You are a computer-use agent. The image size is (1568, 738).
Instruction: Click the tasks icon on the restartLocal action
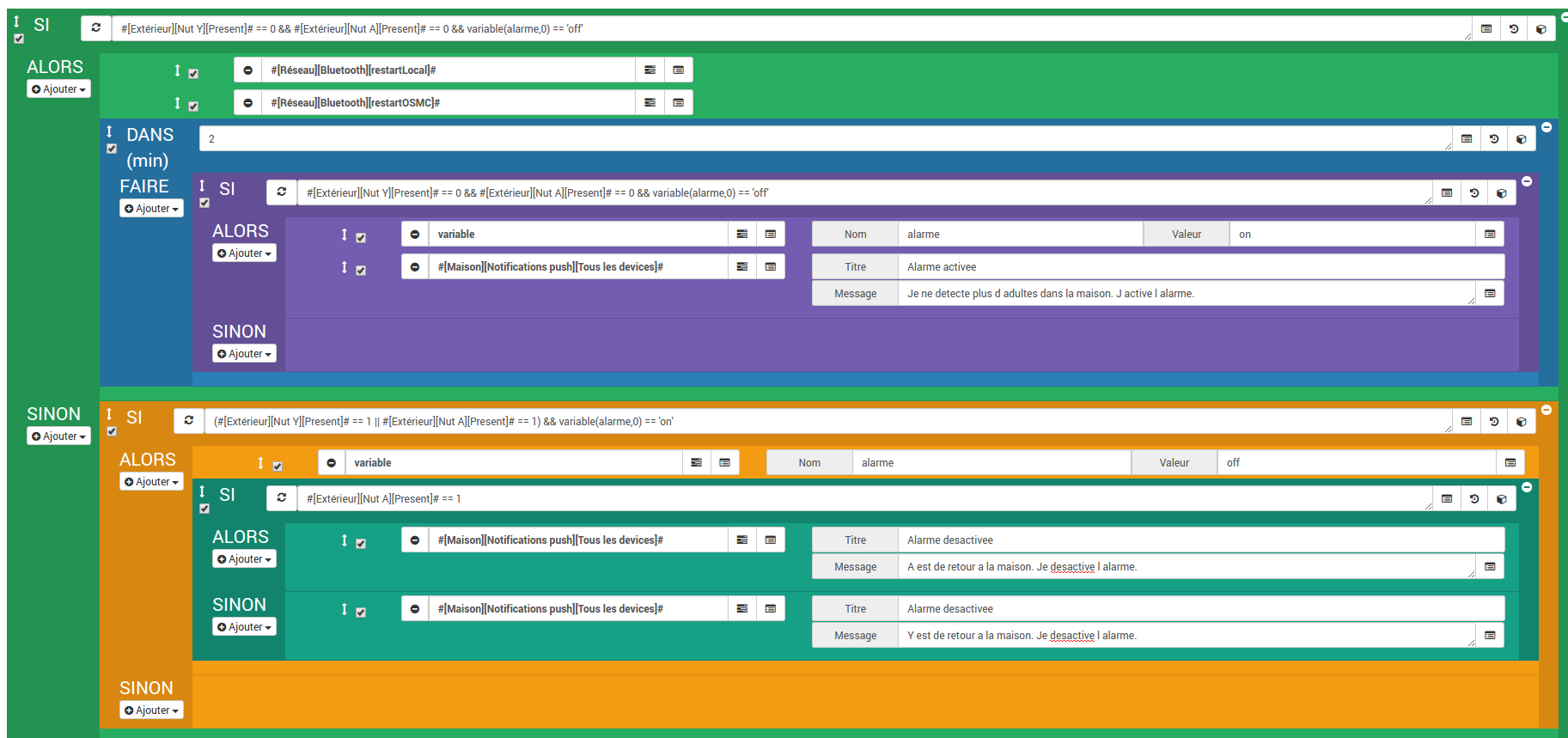pos(650,70)
